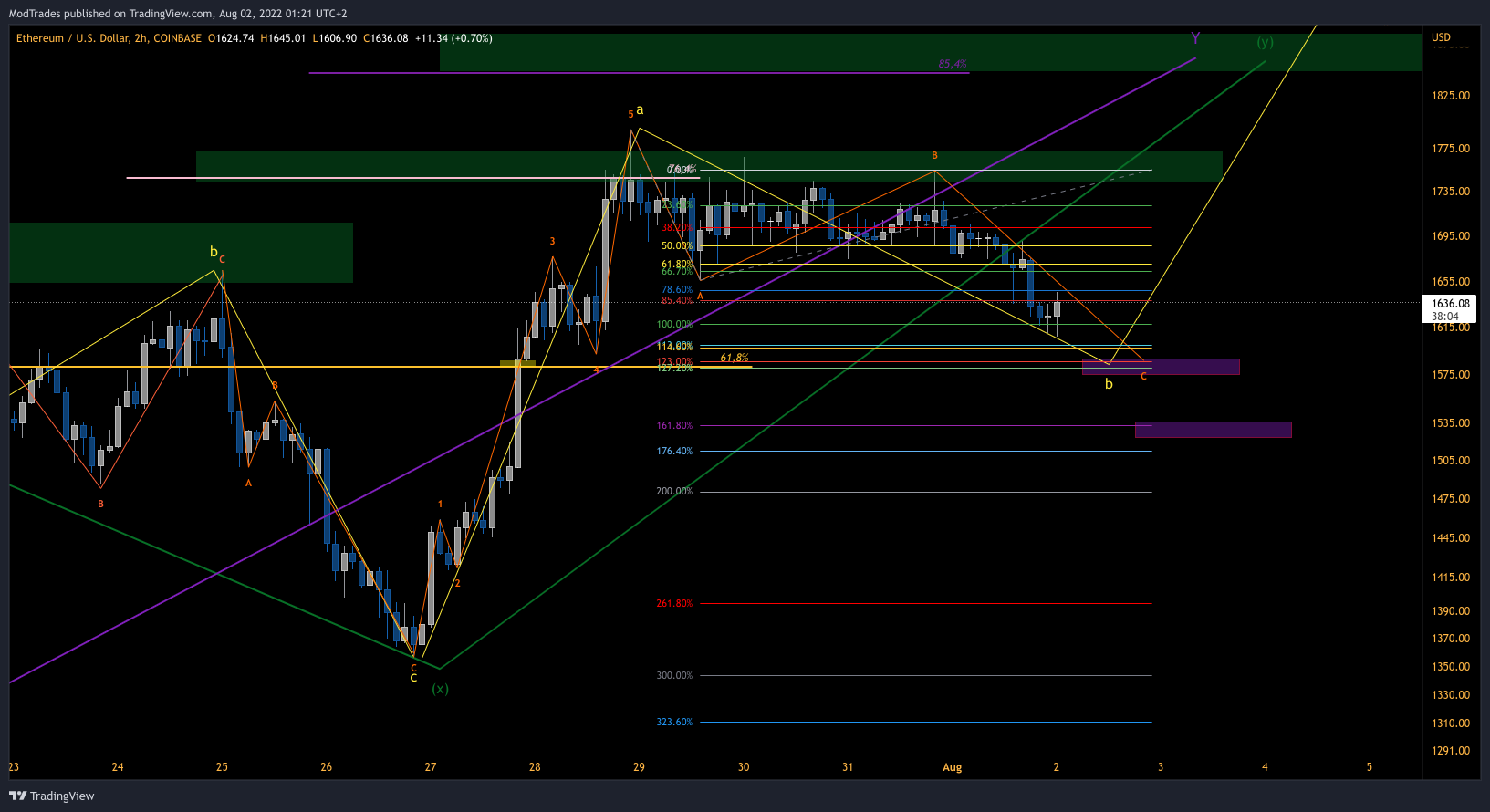Click the green (y) wave label
Image resolution: width=1490 pixels, height=812 pixels.
pyautogui.click(x=1265, y=42)
